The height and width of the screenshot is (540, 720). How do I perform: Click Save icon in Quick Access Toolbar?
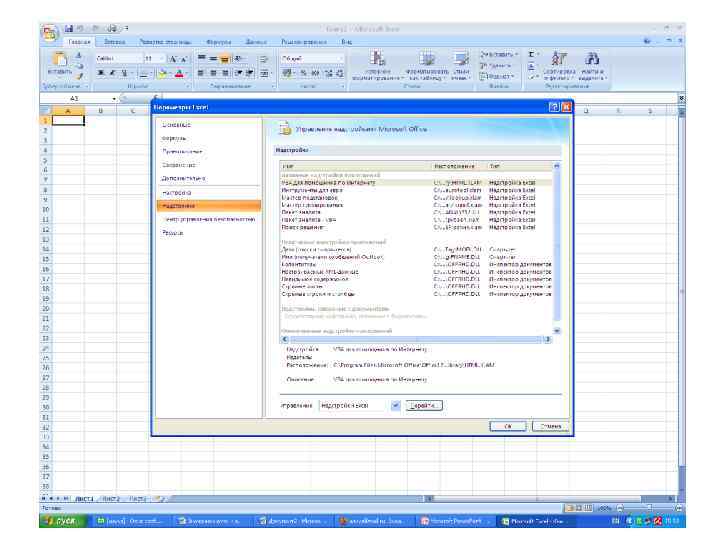click(69, 28)
